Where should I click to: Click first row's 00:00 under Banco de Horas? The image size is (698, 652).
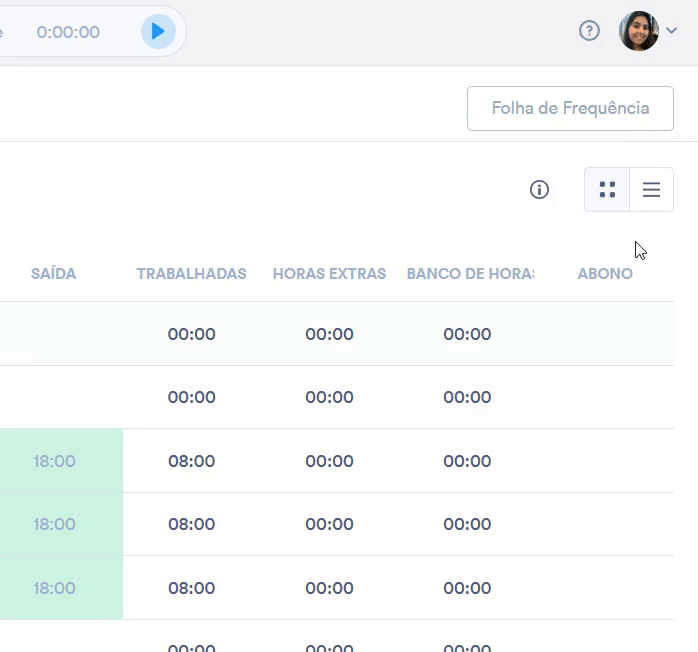467,334
